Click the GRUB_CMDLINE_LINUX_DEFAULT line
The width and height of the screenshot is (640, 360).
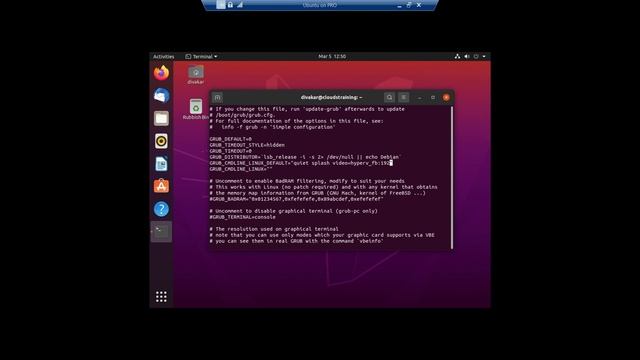click(x=301, y=163)
